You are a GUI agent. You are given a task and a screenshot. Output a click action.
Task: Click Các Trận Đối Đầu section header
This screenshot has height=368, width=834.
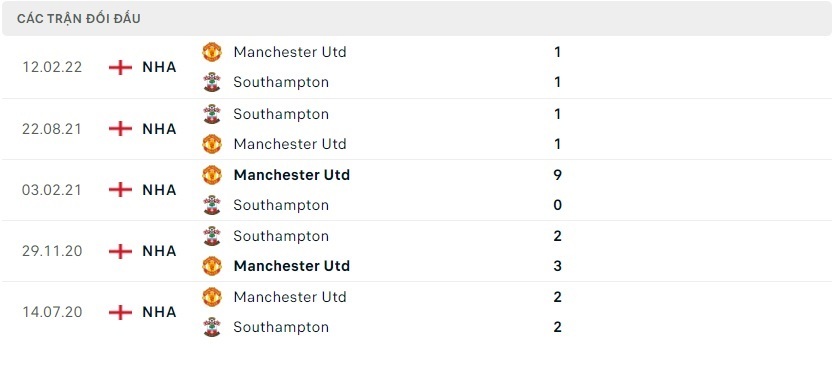(x=79, y=19)
